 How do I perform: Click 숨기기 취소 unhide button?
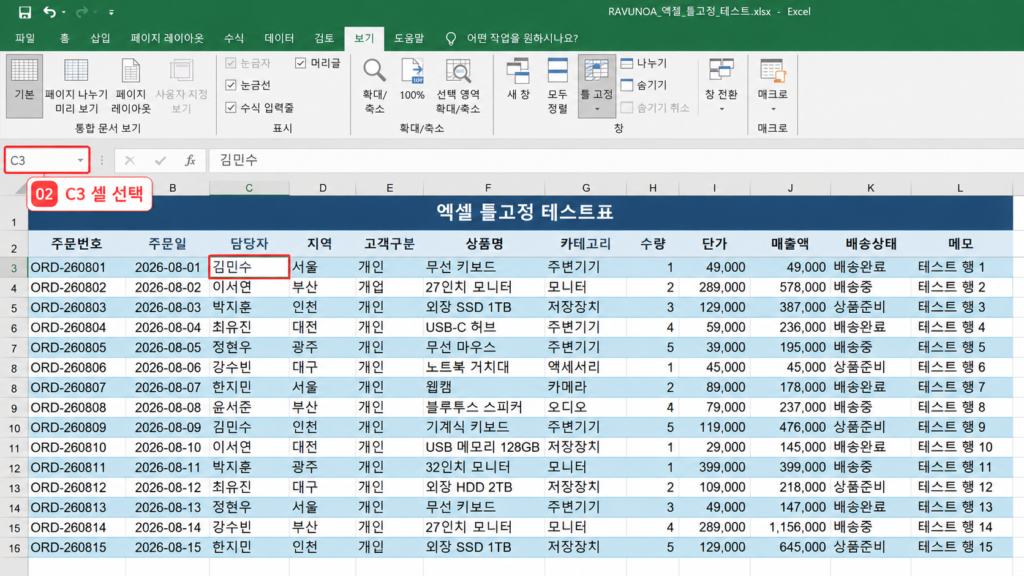click(x=655, y=108)
